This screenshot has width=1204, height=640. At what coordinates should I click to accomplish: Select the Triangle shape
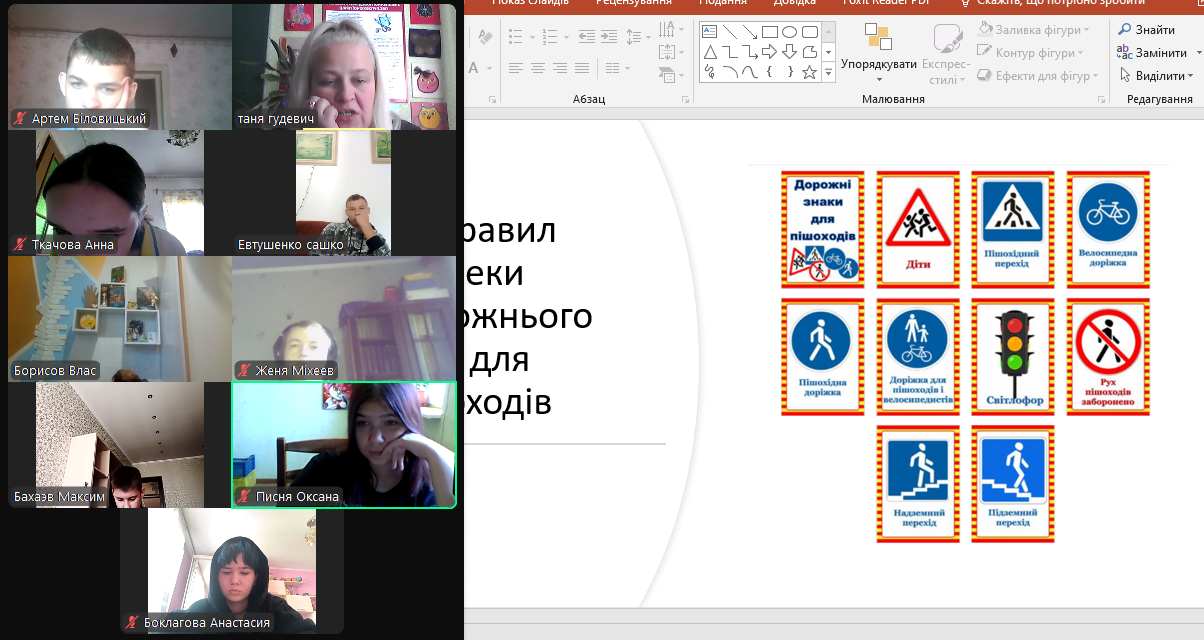tap(710, 52)
